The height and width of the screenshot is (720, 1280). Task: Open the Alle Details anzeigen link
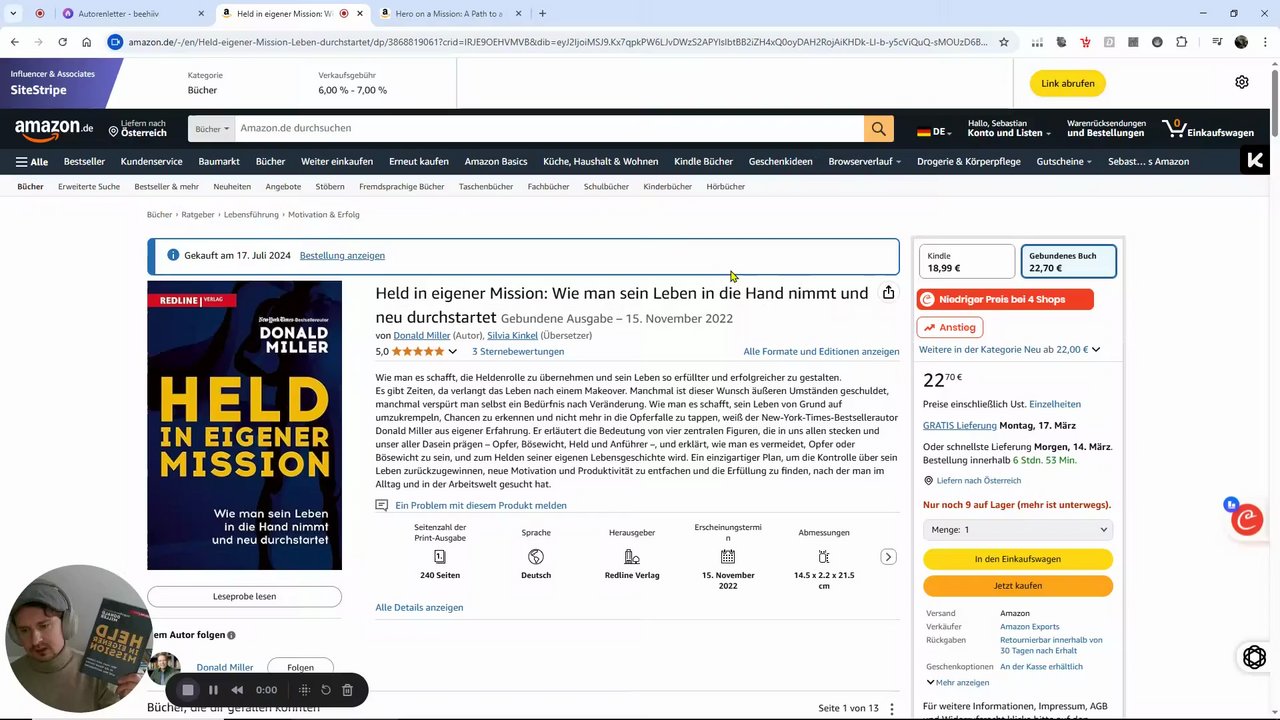(x=419, y=607)
